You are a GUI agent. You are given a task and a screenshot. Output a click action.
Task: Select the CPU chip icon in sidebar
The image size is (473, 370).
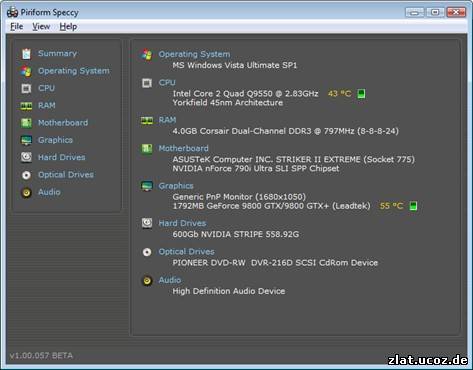point(26,88)
